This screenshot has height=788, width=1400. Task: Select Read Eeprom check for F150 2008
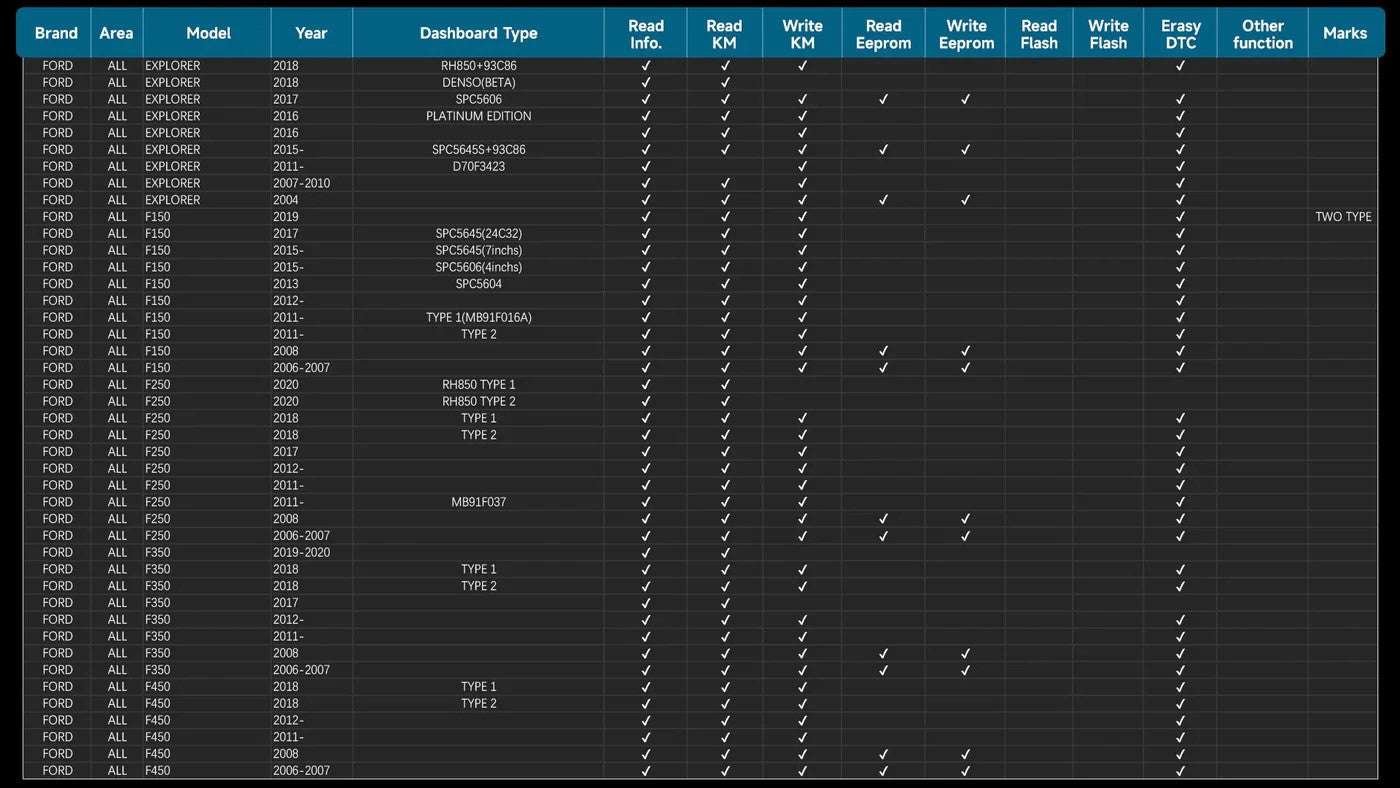[883, 351]
